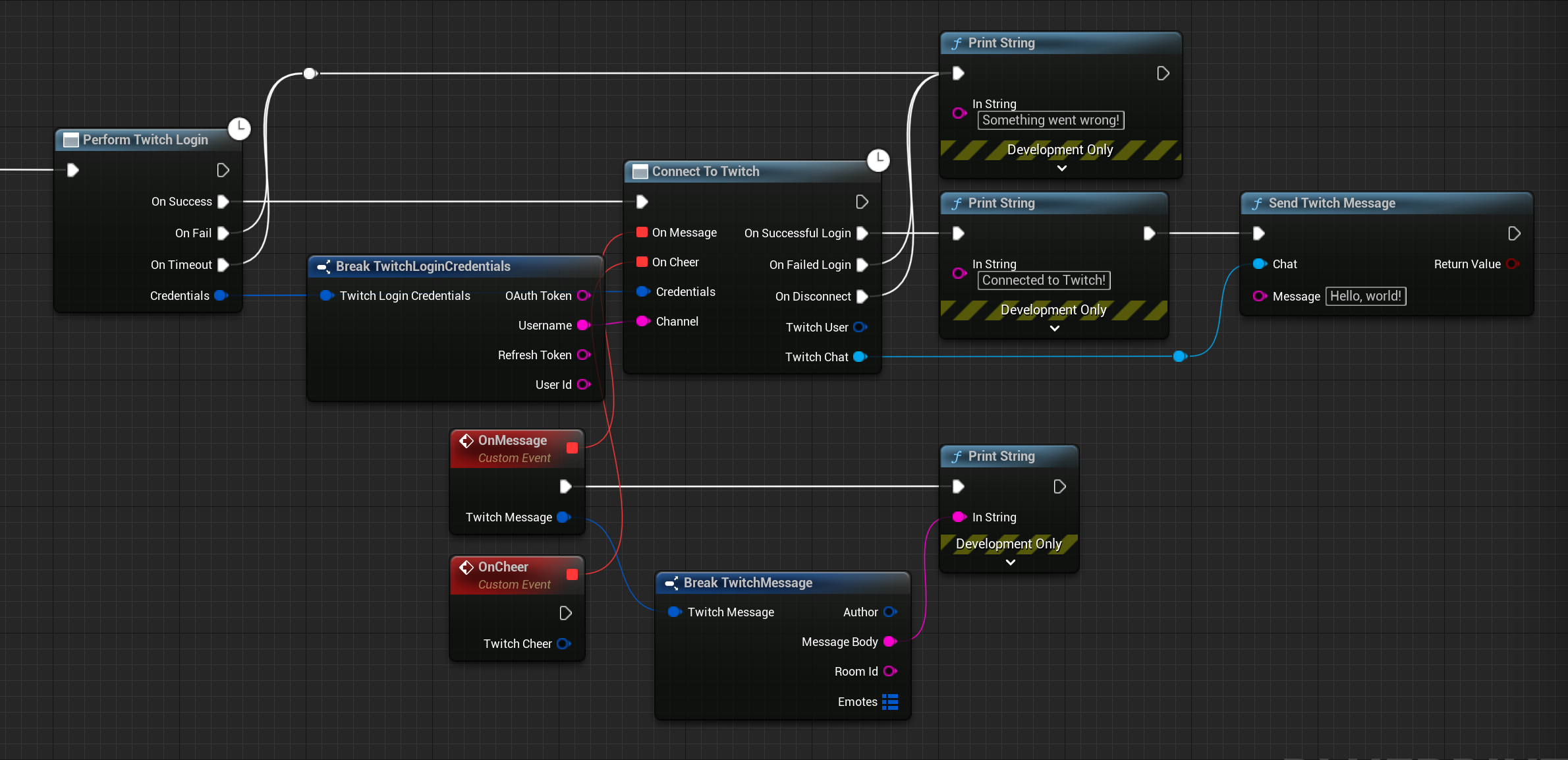Viewport: 1568px width, 760px height.
Task: Click the Emotes array pin icon
Action: point(890,701)
